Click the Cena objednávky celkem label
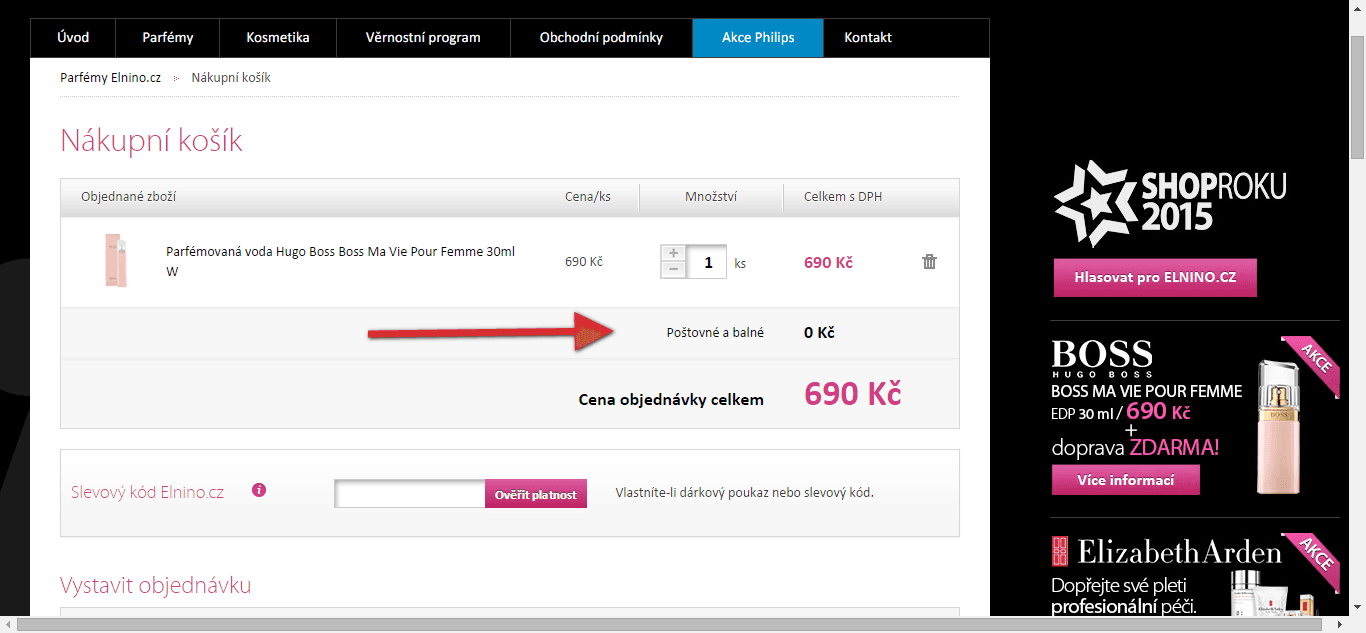1366x633 pixels. (x=671, y=399)
